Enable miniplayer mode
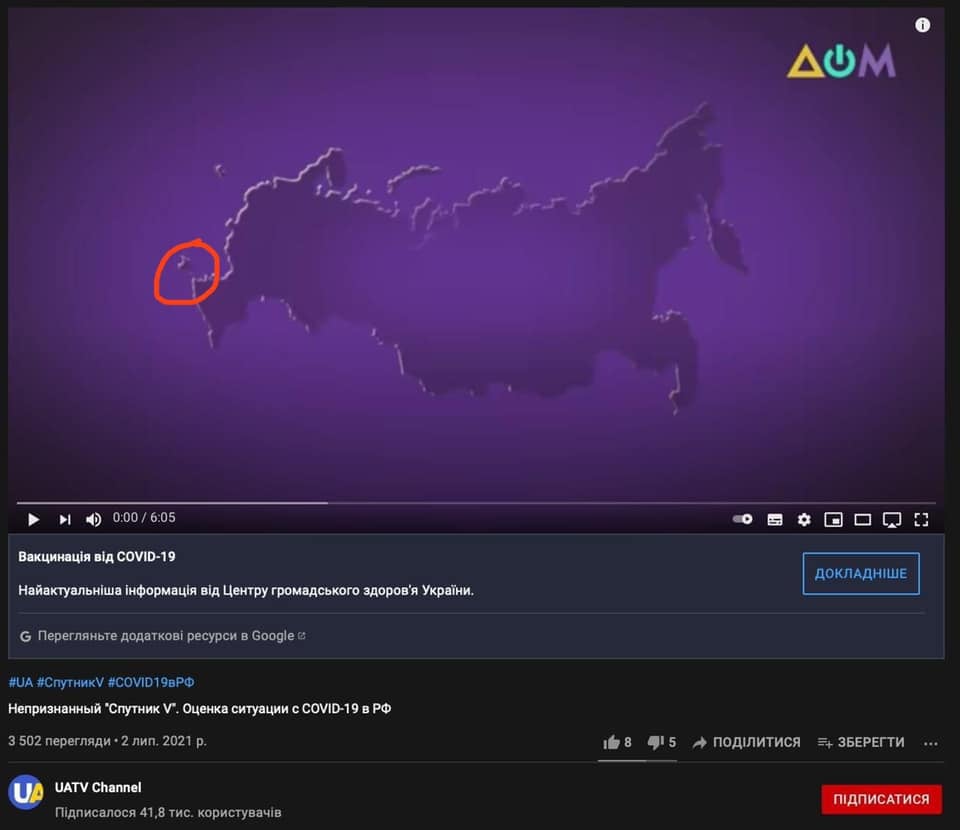The image size is (960, 830). point(833,520)
